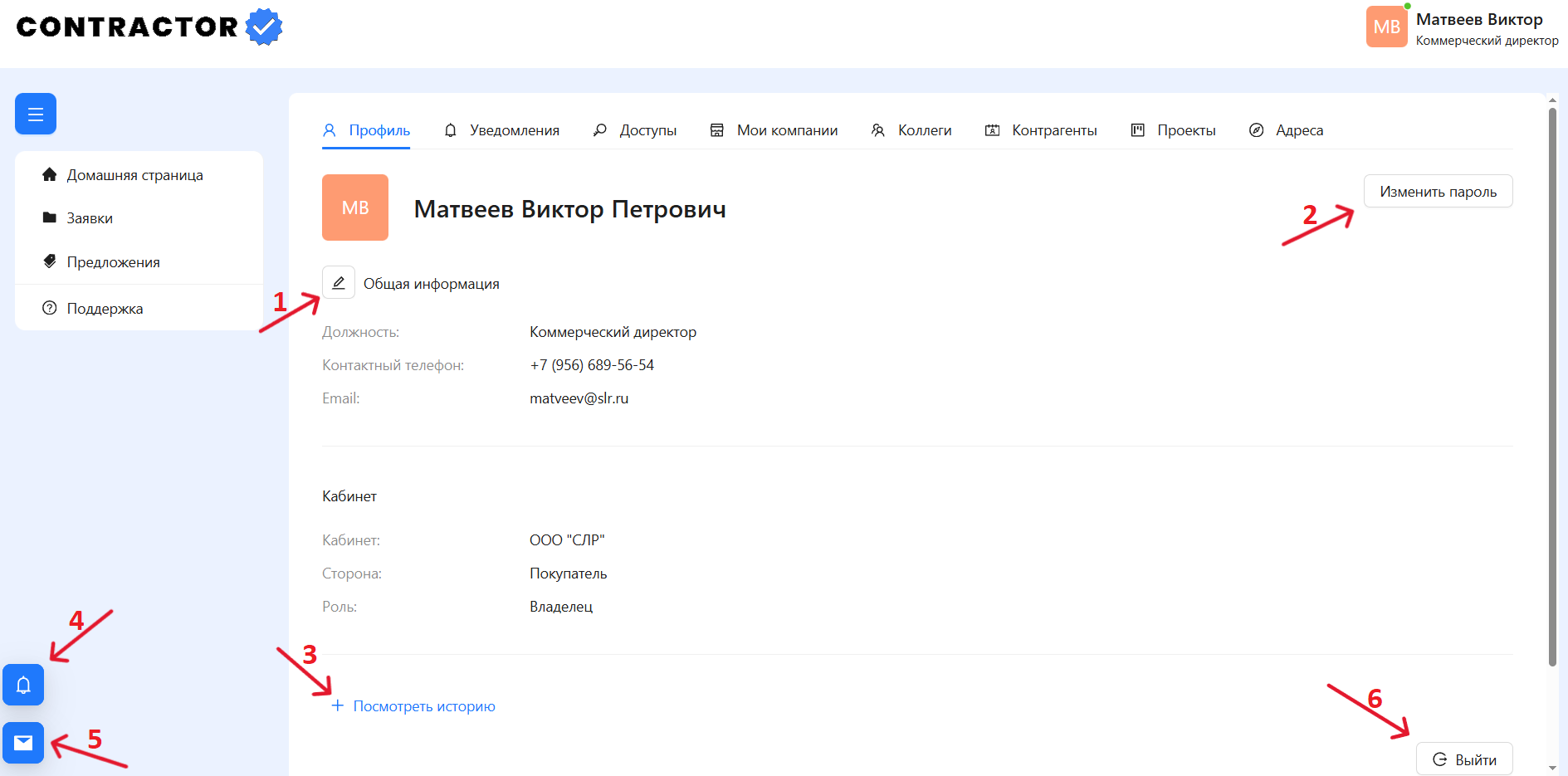1568x776 pixels.
Task: Open Поддержка in the sidebar
Action: (105, 309)
